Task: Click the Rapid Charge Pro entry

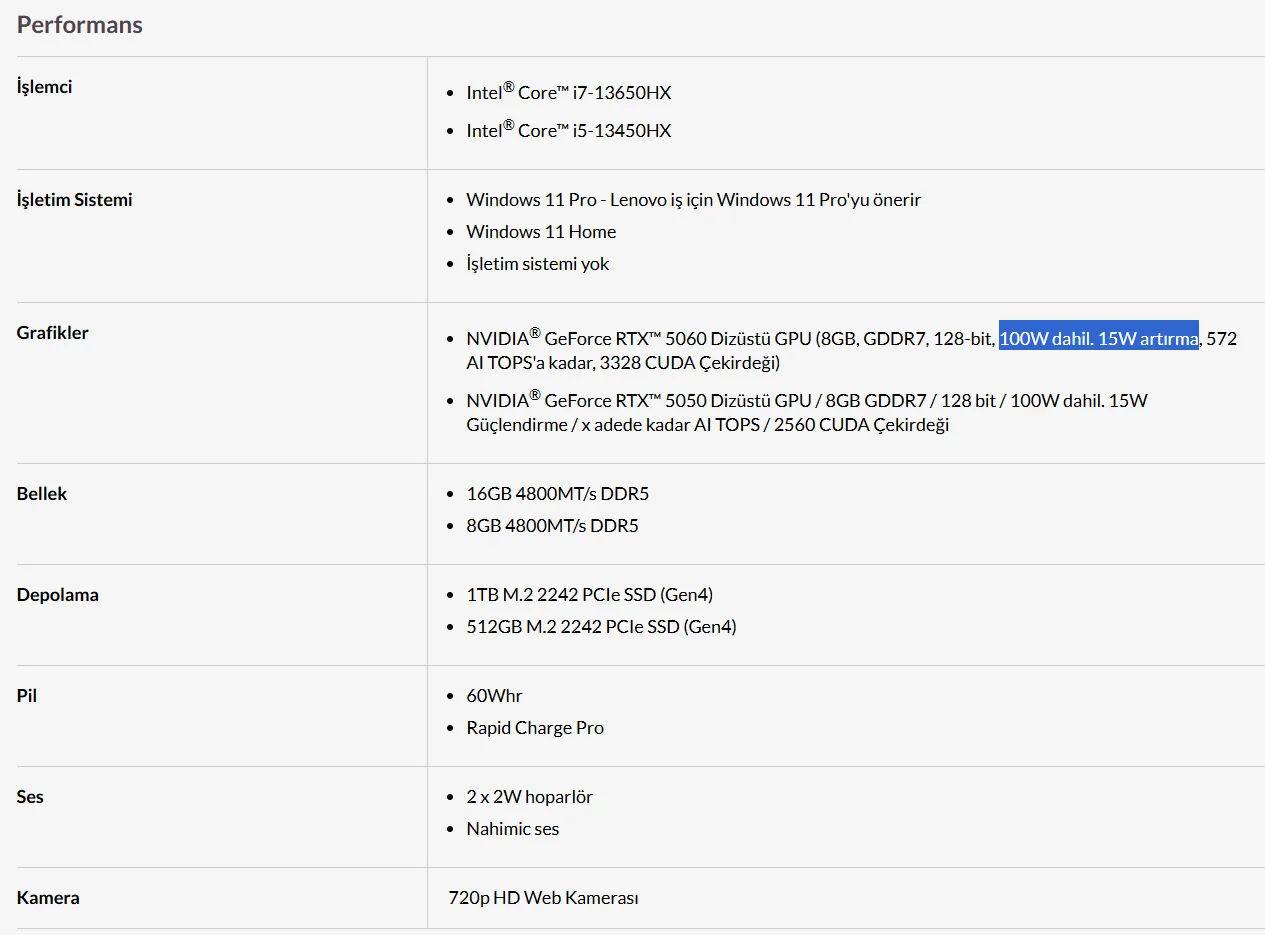Action: pos(535,728)
